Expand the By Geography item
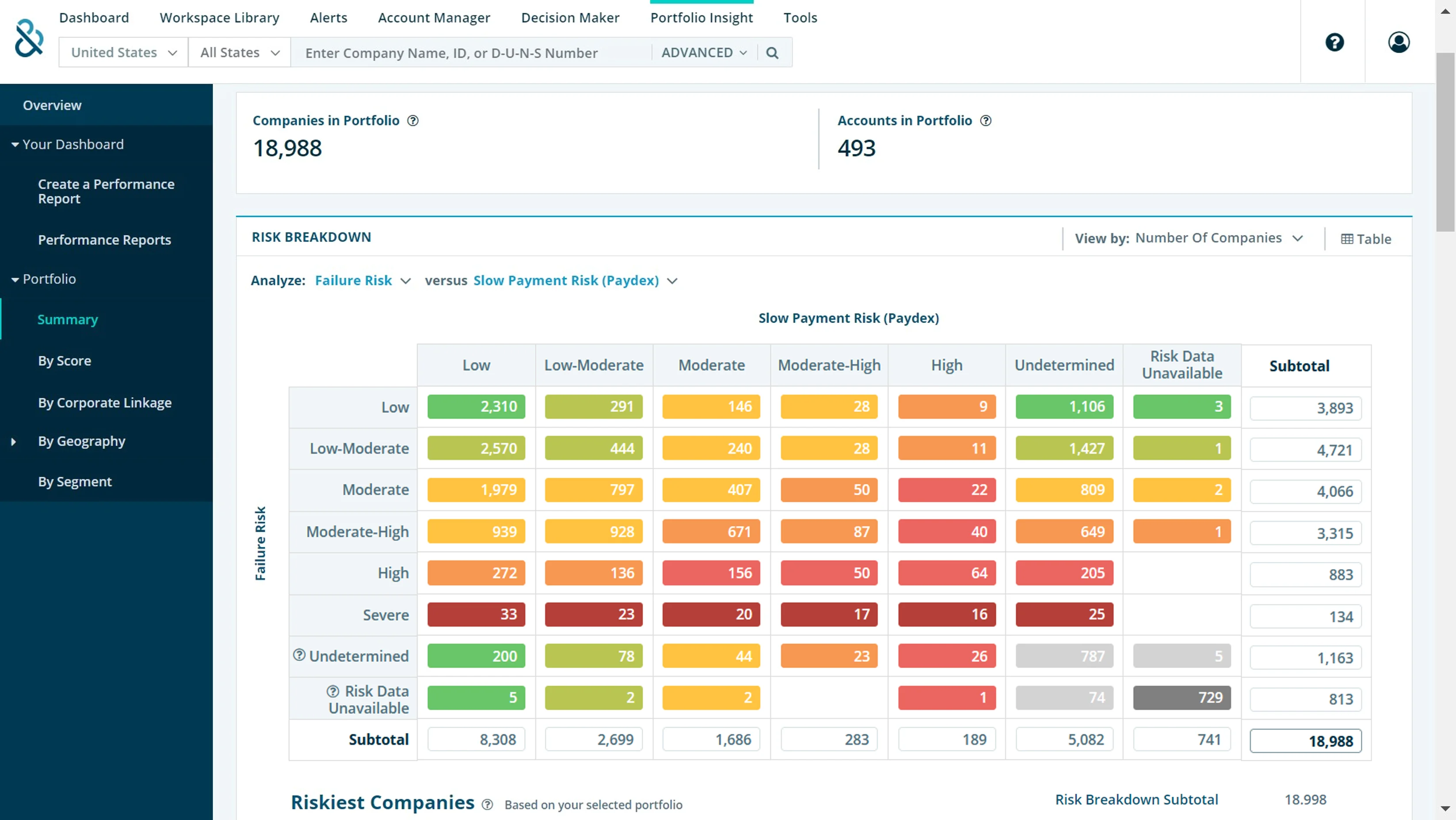 [14, 442]
